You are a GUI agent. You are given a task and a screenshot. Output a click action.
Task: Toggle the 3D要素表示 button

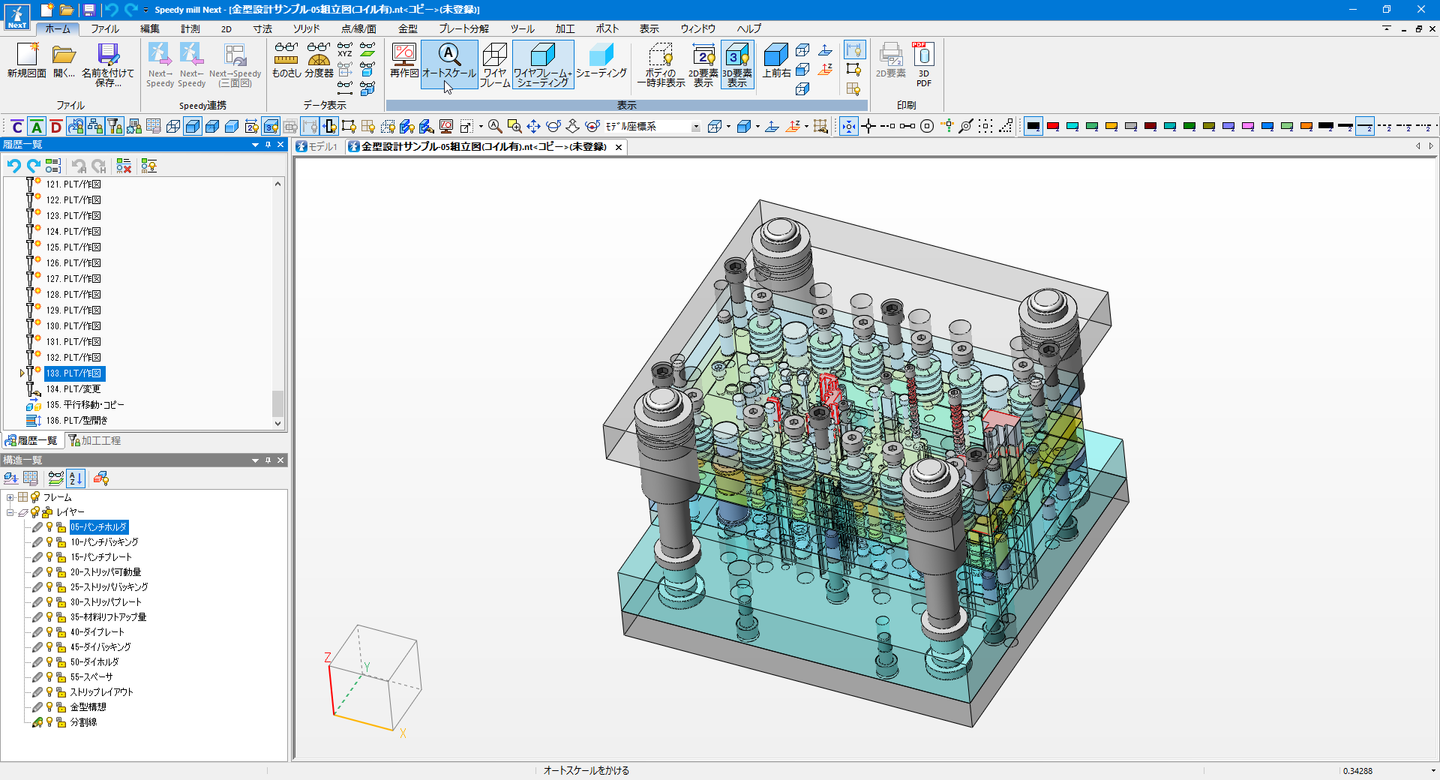[737, 63]
